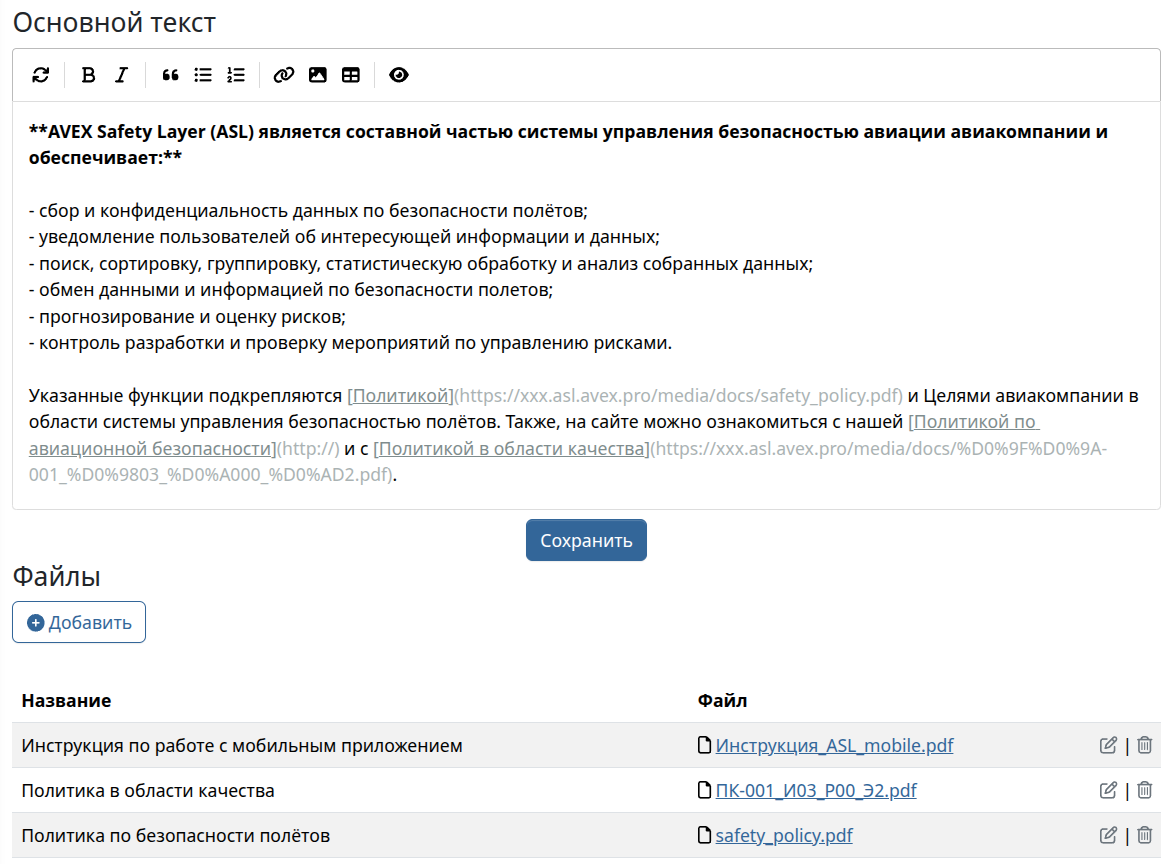Edit the mobile app instruction file row

(1108, 745)
